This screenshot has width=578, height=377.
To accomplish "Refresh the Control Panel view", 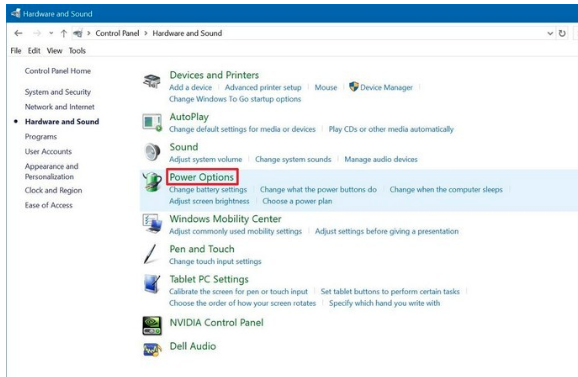I will point(562,34).
